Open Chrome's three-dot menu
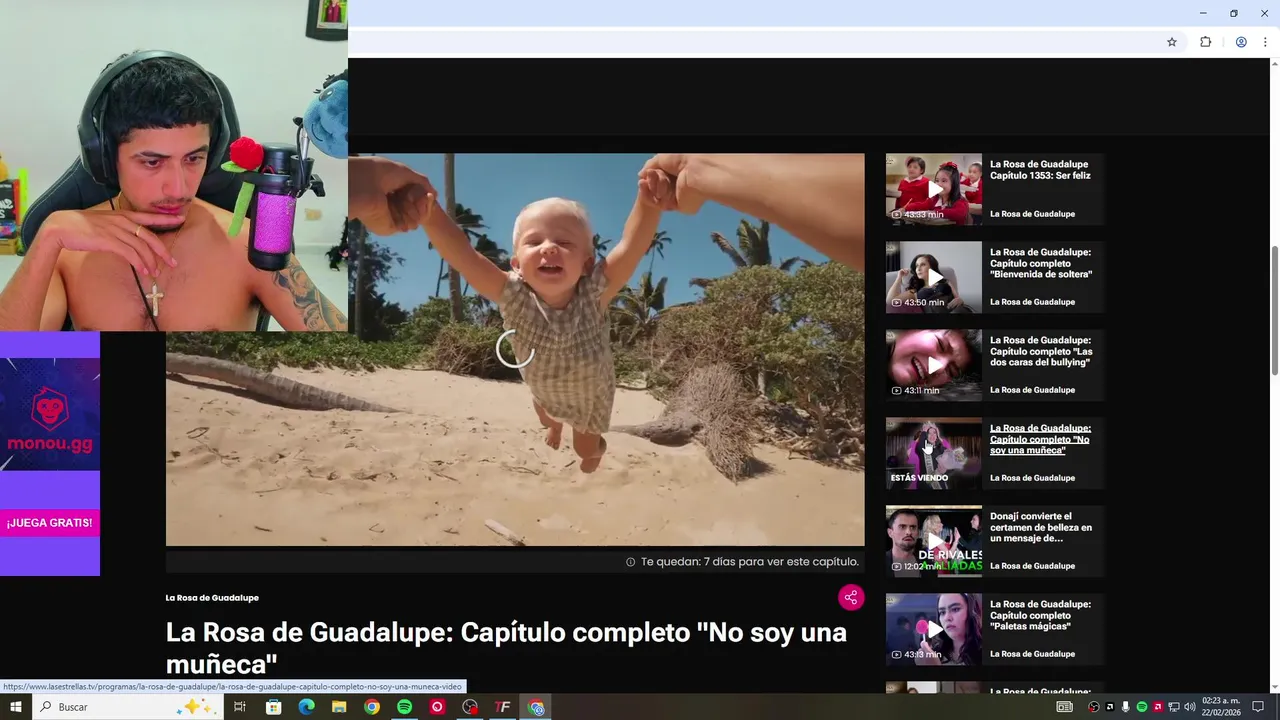Screen dimensions: 1280x720 point(1265,42)
